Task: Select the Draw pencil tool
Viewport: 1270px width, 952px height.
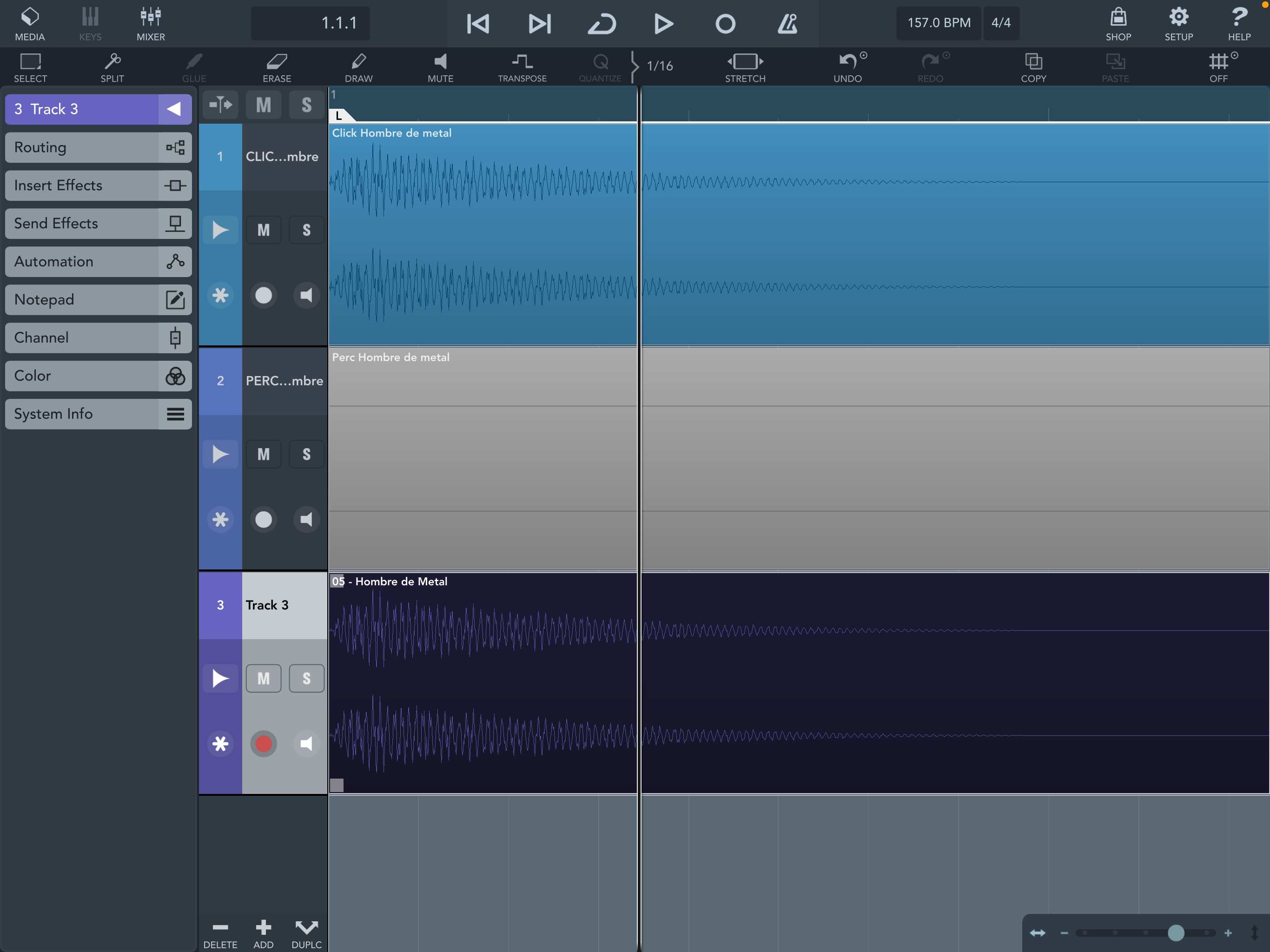Action: 358,66
